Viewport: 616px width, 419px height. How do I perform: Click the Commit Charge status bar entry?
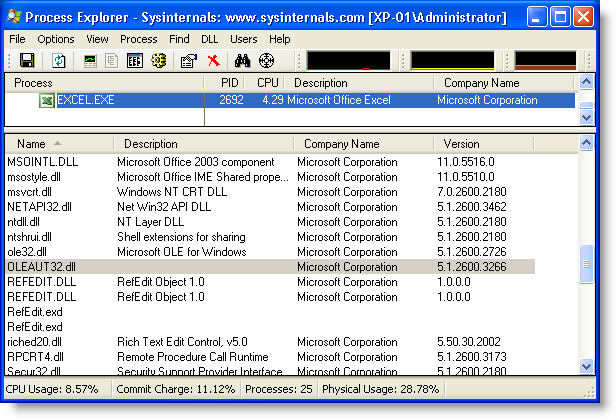point(176,389)
